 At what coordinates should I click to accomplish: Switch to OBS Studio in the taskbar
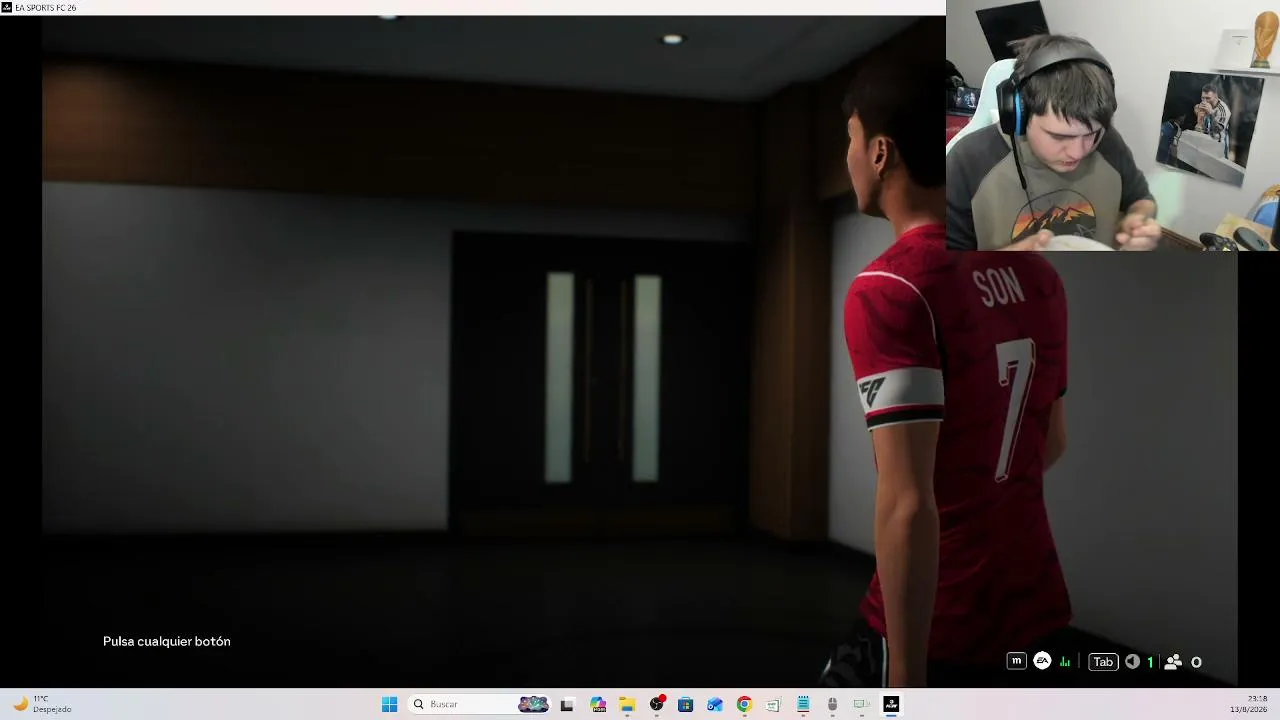pyautogui.click(x=656, y=704)
